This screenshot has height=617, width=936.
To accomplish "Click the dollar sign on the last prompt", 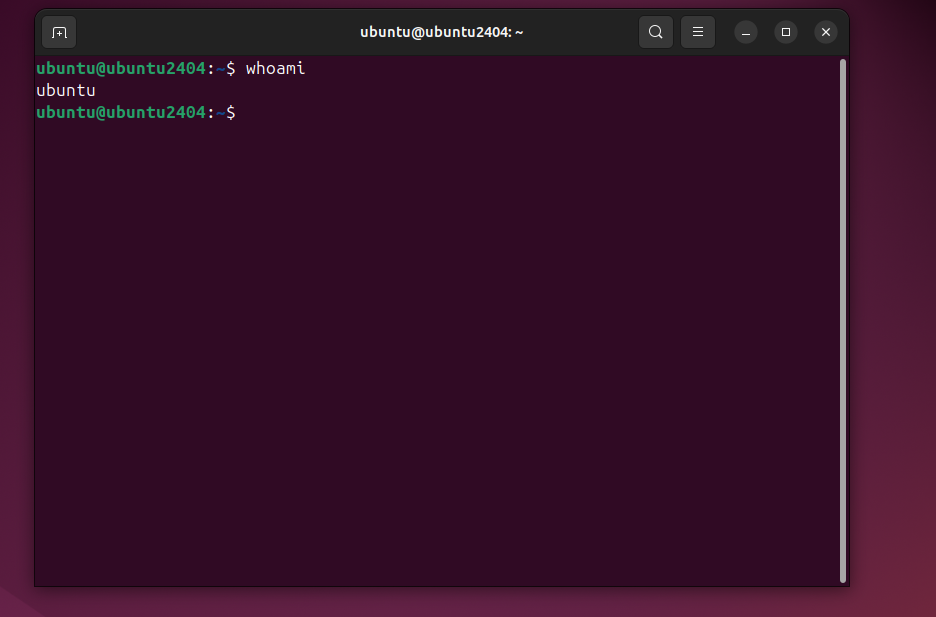I will pyautogui.click(x=231, y=113).
